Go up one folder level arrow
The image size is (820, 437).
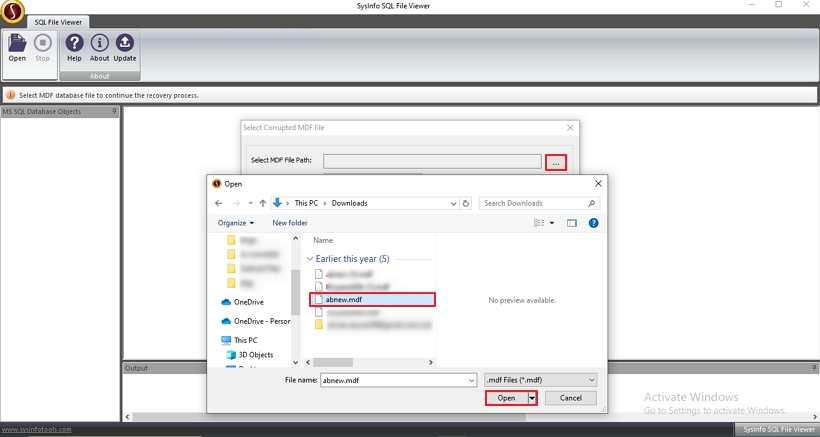click(x=263, y=203)
